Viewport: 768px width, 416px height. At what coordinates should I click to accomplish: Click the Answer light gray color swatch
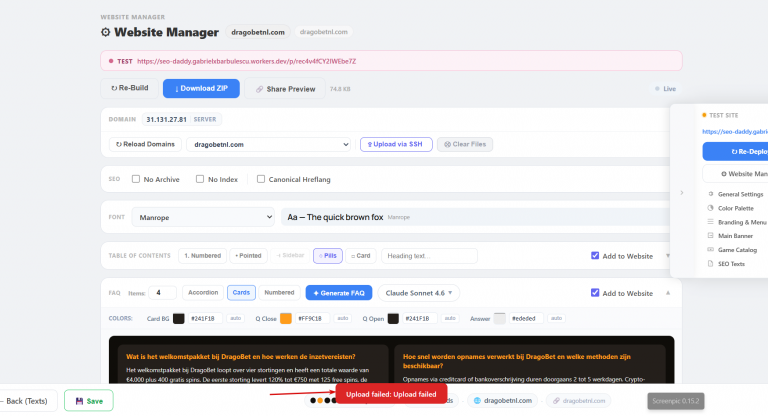[x=500, y=318]
